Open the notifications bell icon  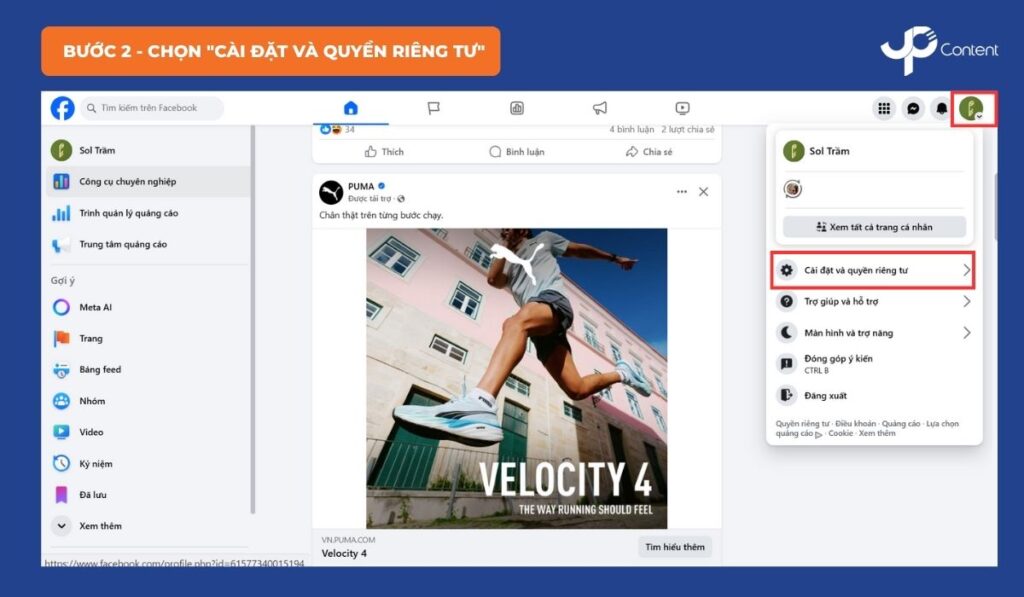pyautogui.click(x=941, y=109)
